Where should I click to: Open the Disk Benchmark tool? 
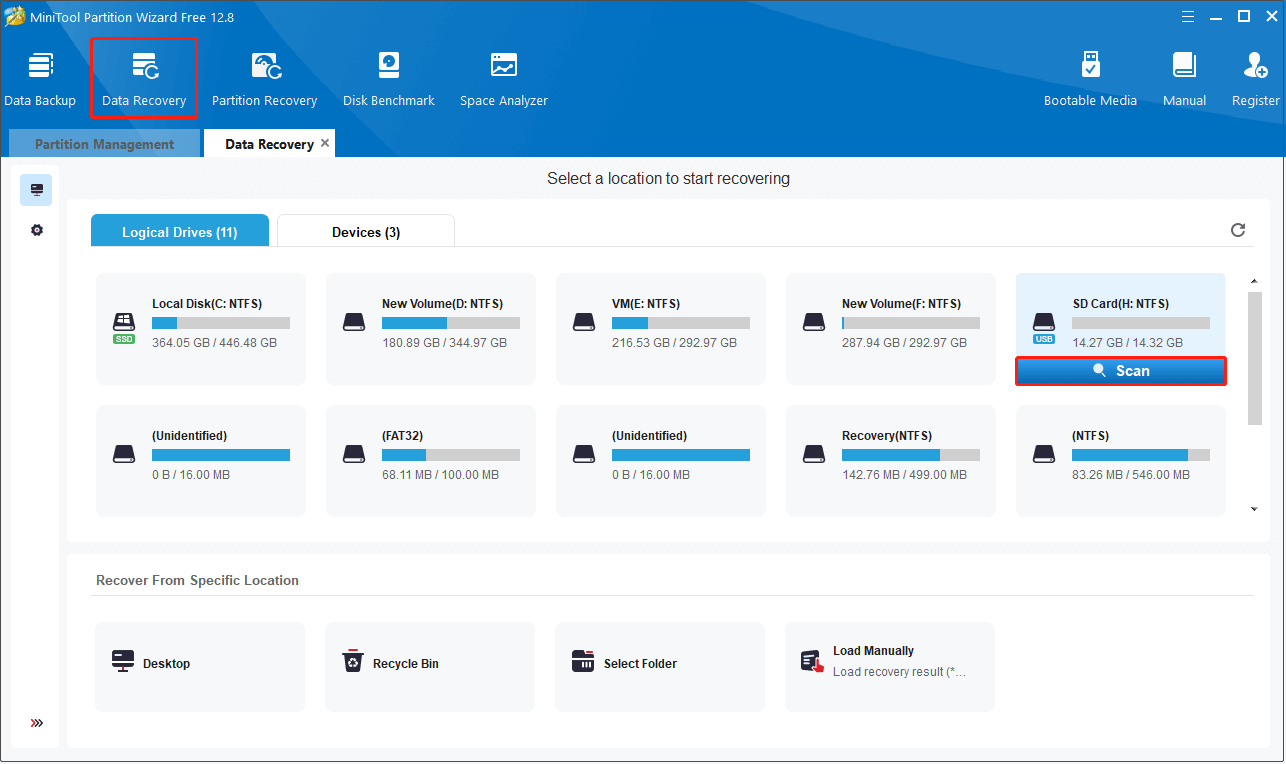(x=389, y=78)
